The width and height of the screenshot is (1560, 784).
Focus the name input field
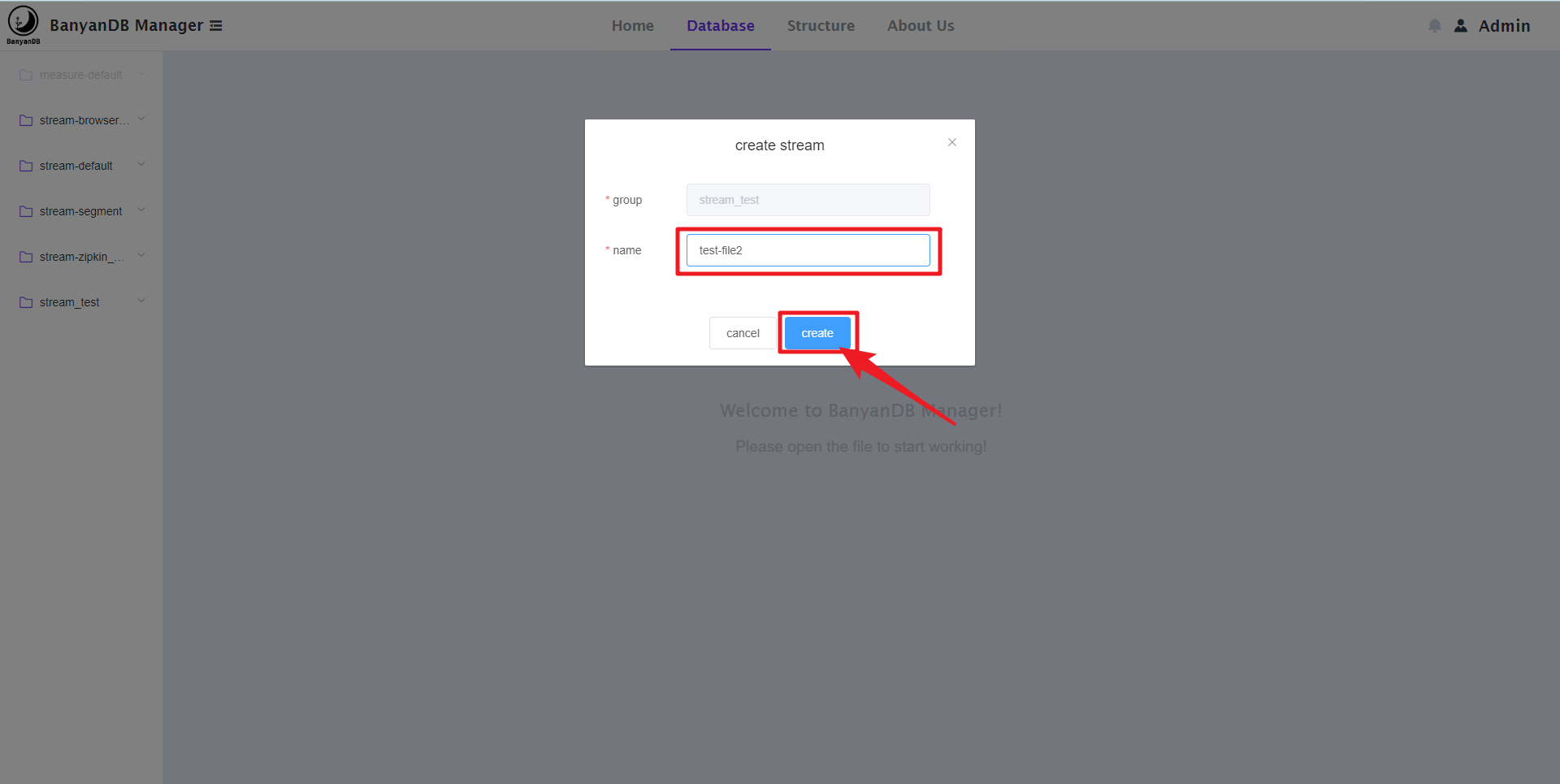[x=808, y=250]
